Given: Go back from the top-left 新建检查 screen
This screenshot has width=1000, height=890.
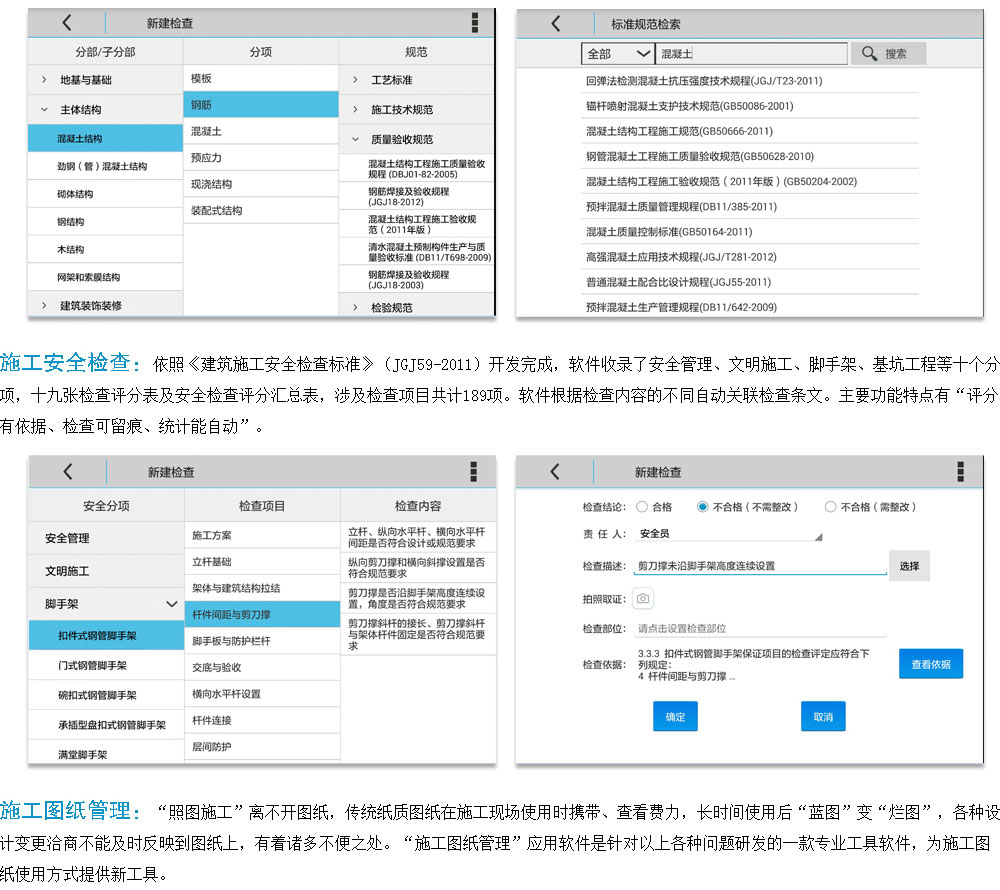Looking at the screenshot, I should tap(67, 23).
